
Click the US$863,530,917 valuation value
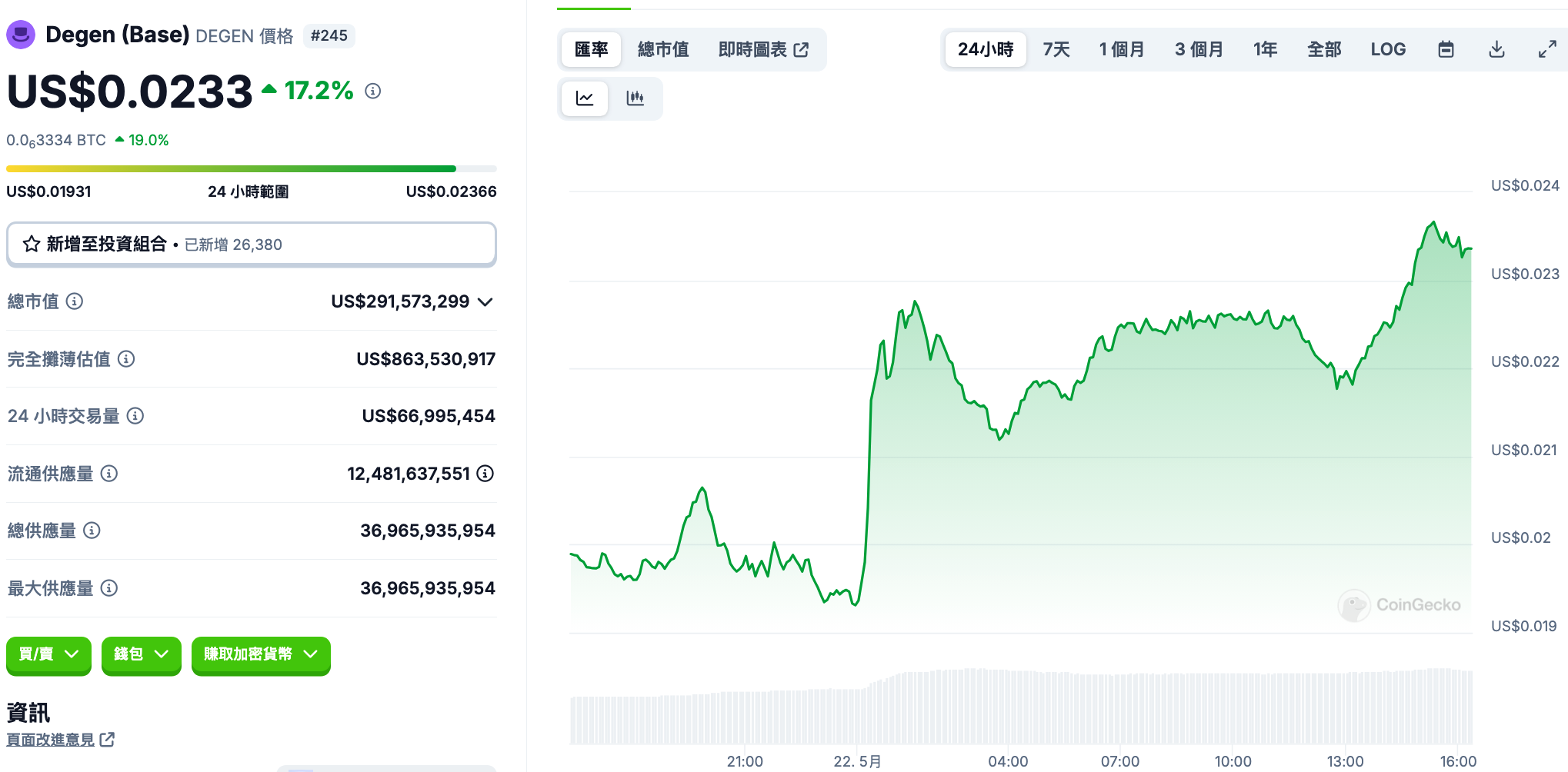coord(425,359)
